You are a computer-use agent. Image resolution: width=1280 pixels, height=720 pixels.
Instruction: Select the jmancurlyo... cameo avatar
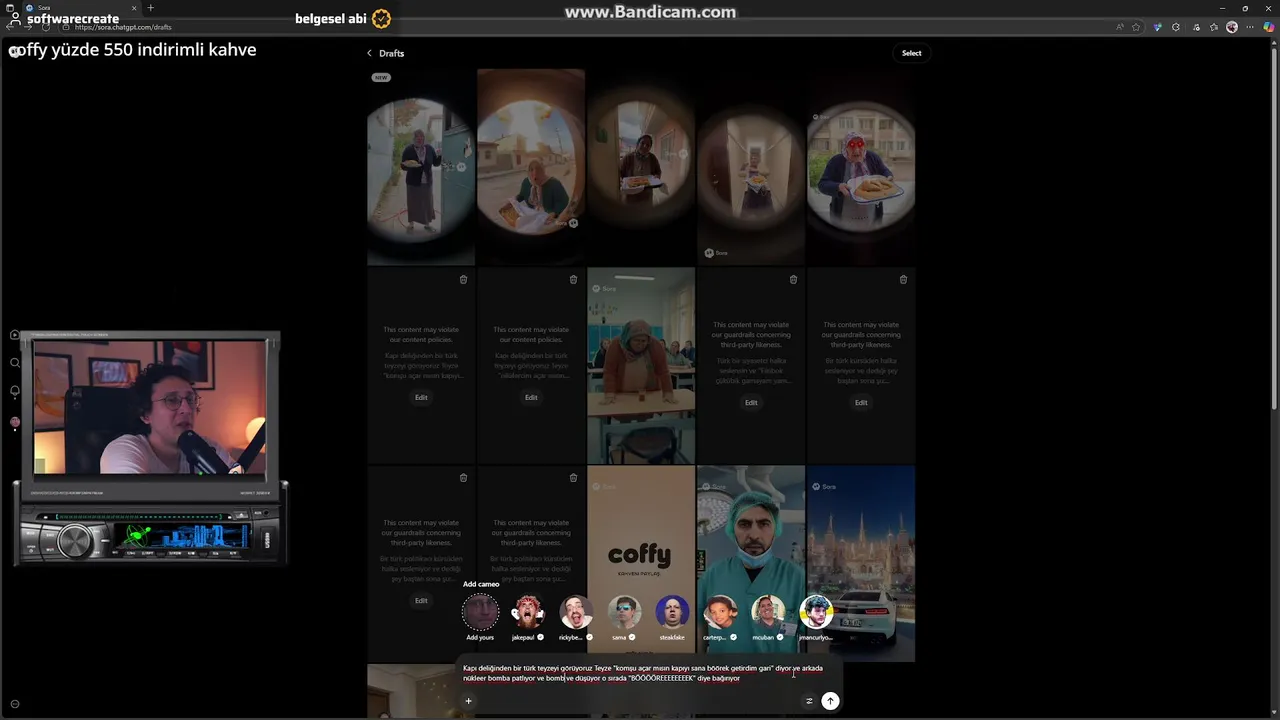click(816, 612)
